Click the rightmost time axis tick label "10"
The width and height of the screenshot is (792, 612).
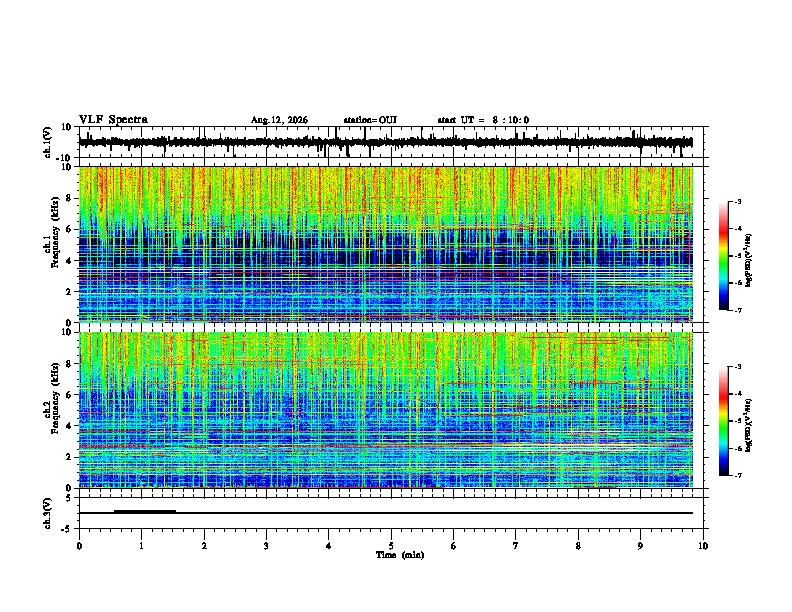(x=703, y=546)
